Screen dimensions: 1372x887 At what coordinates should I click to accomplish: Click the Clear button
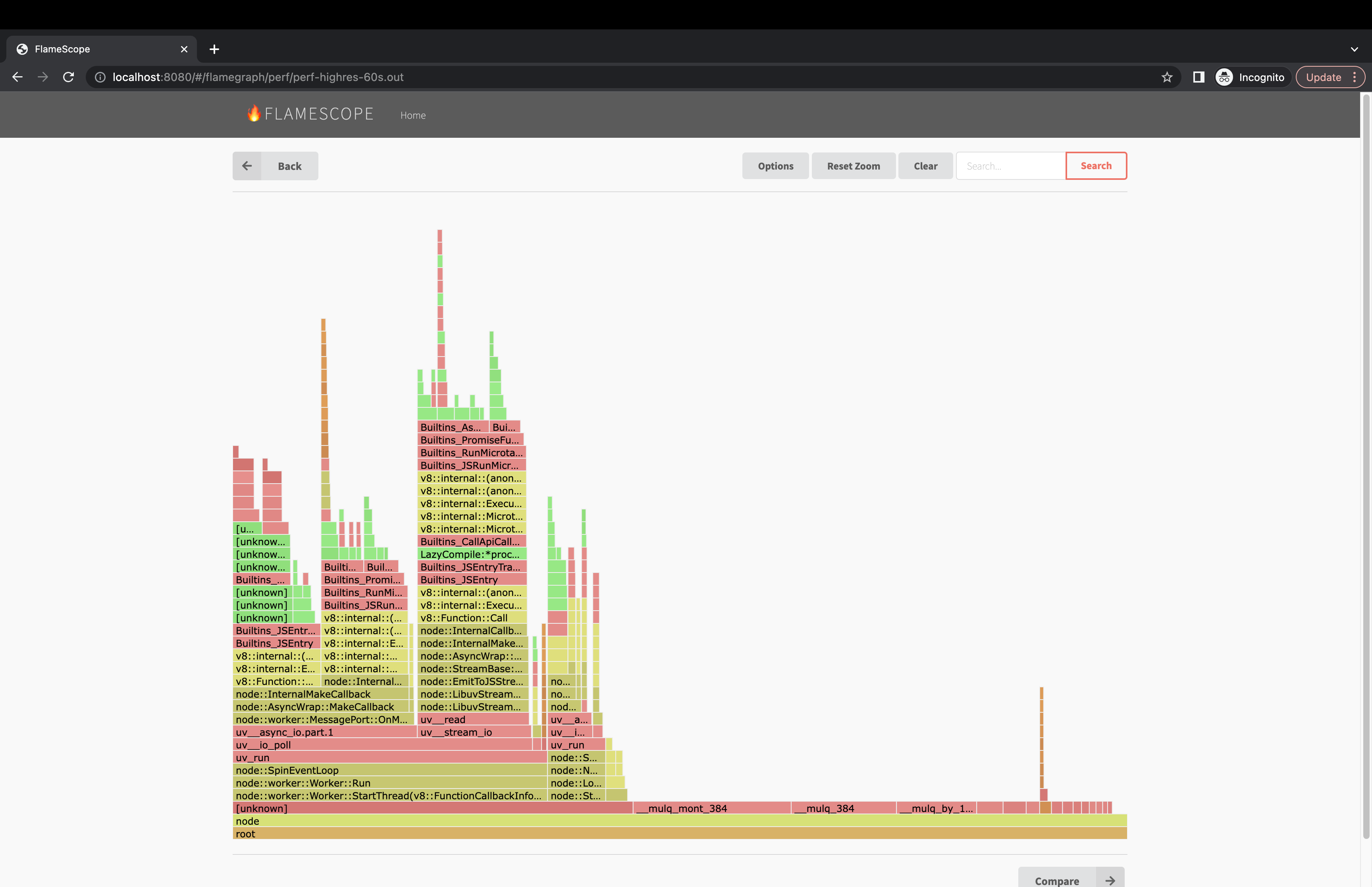[x=925, y=166]
